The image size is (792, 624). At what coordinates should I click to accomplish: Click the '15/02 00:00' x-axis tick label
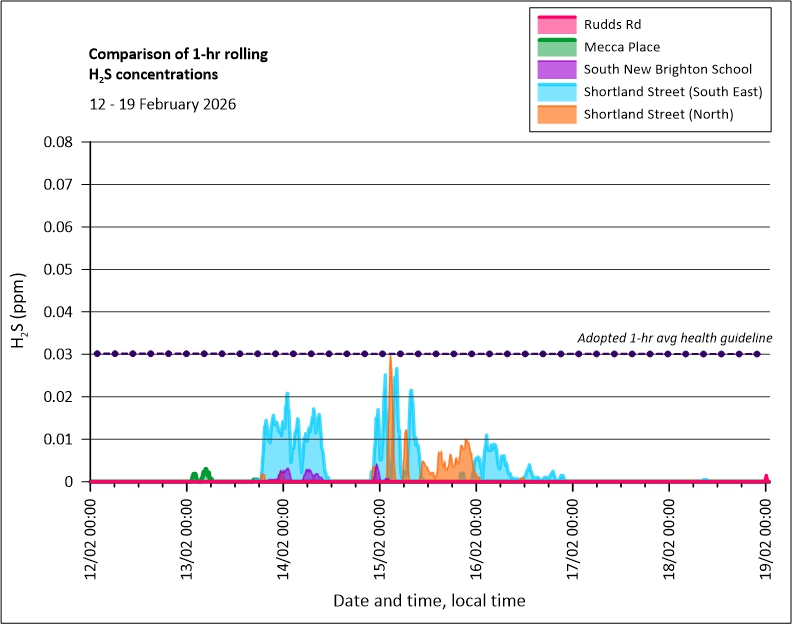point(383,539)
